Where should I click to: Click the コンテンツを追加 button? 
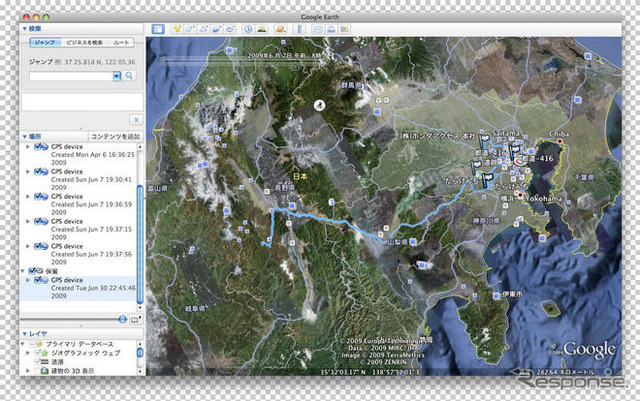[116, 136]
